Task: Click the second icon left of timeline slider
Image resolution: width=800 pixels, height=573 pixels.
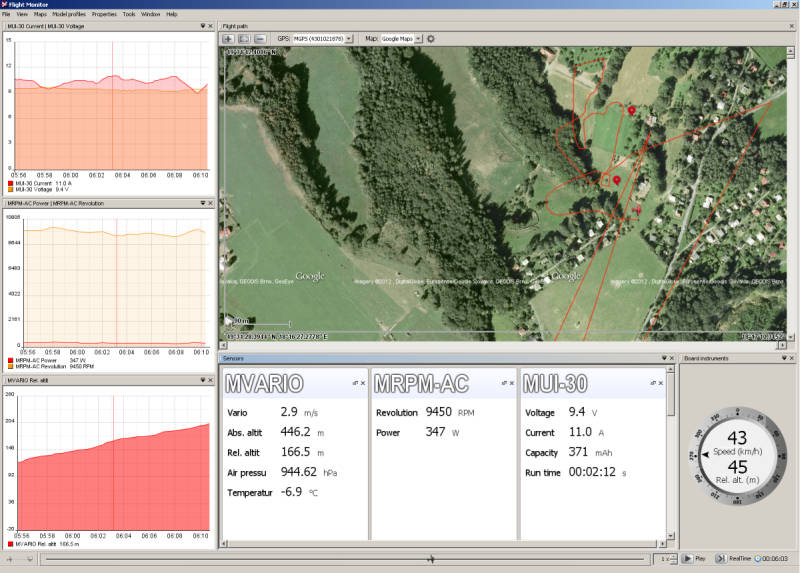Action: click(x=30, y=559)
